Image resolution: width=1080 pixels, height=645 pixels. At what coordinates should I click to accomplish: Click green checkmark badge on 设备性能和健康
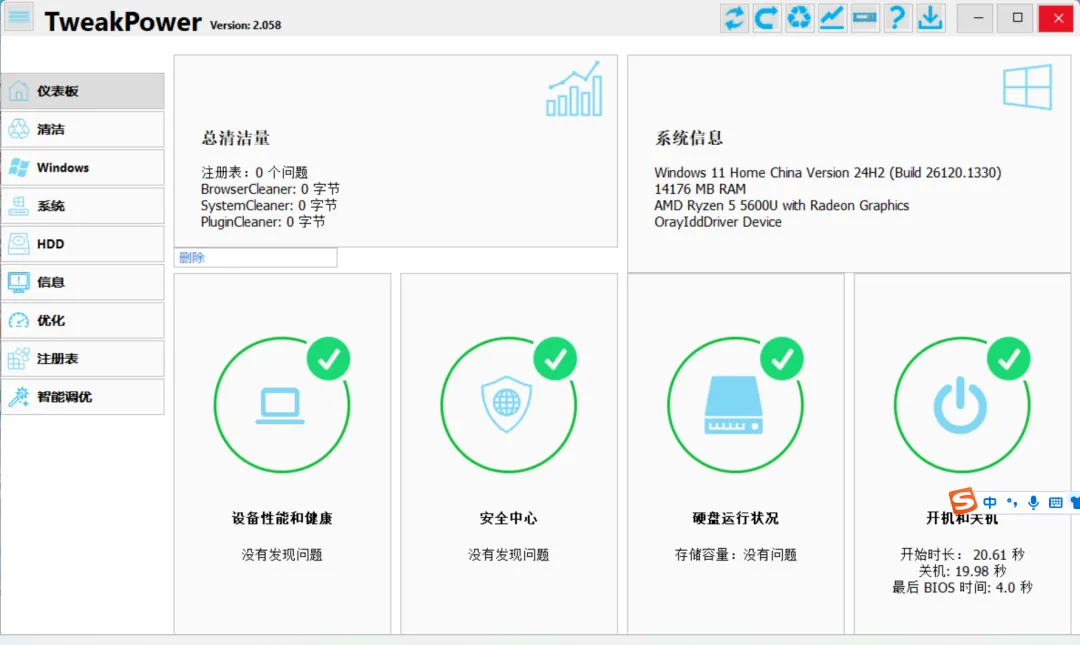click(x=329, y=358)
